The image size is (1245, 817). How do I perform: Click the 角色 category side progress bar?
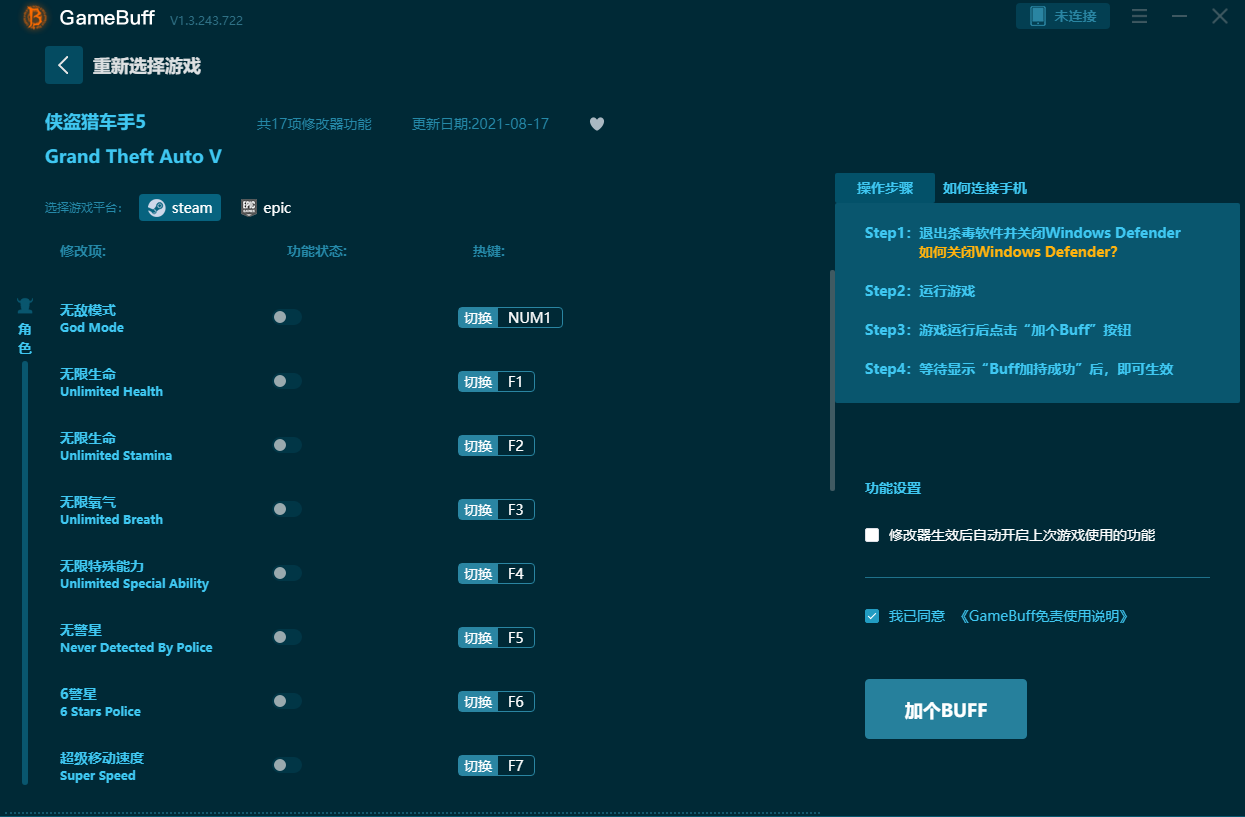[x=25, y=573]
